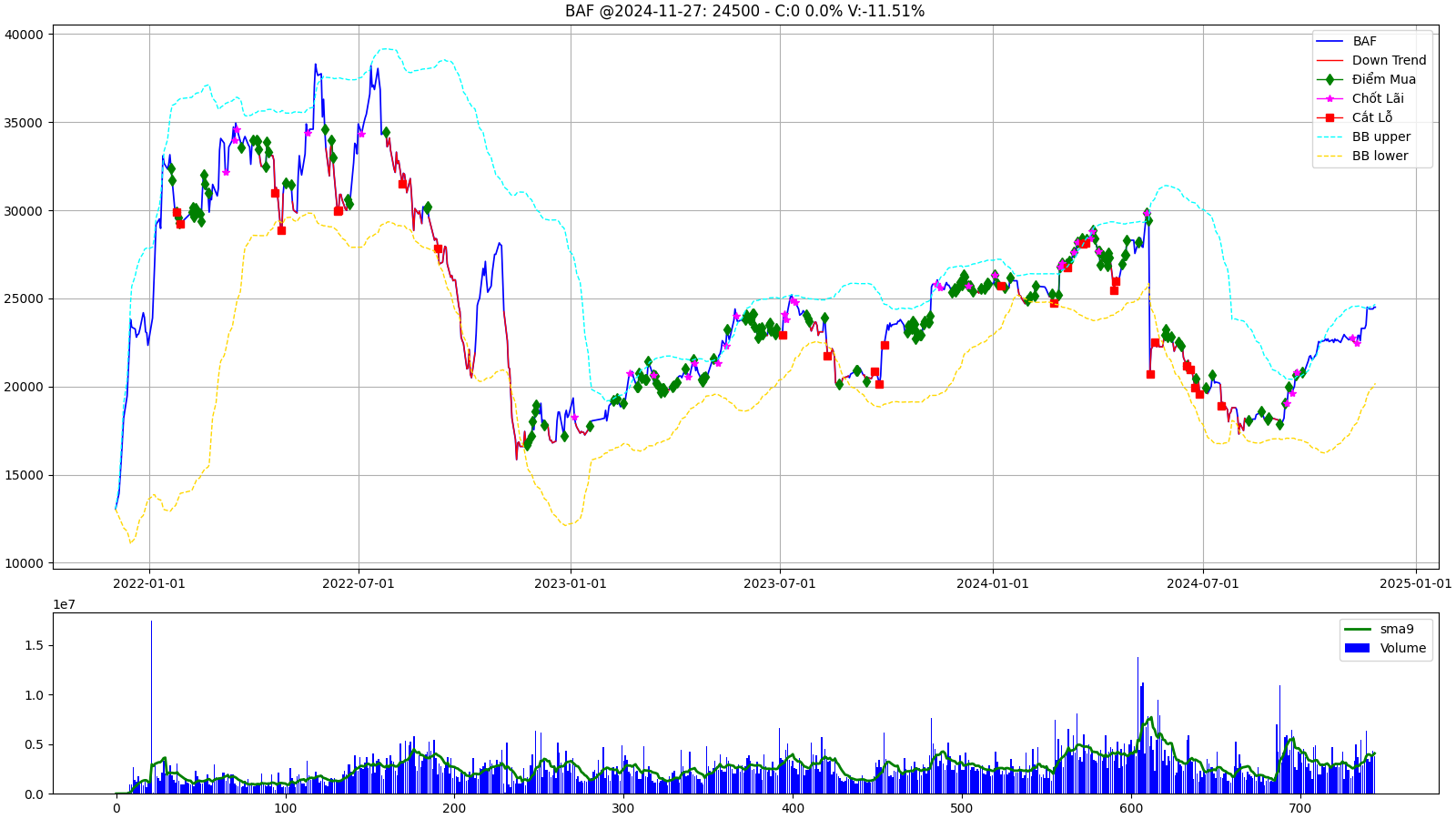Click the 2024-07-01 date tick label
This screenshot has height=819, width=1456.
(1203, 583)
